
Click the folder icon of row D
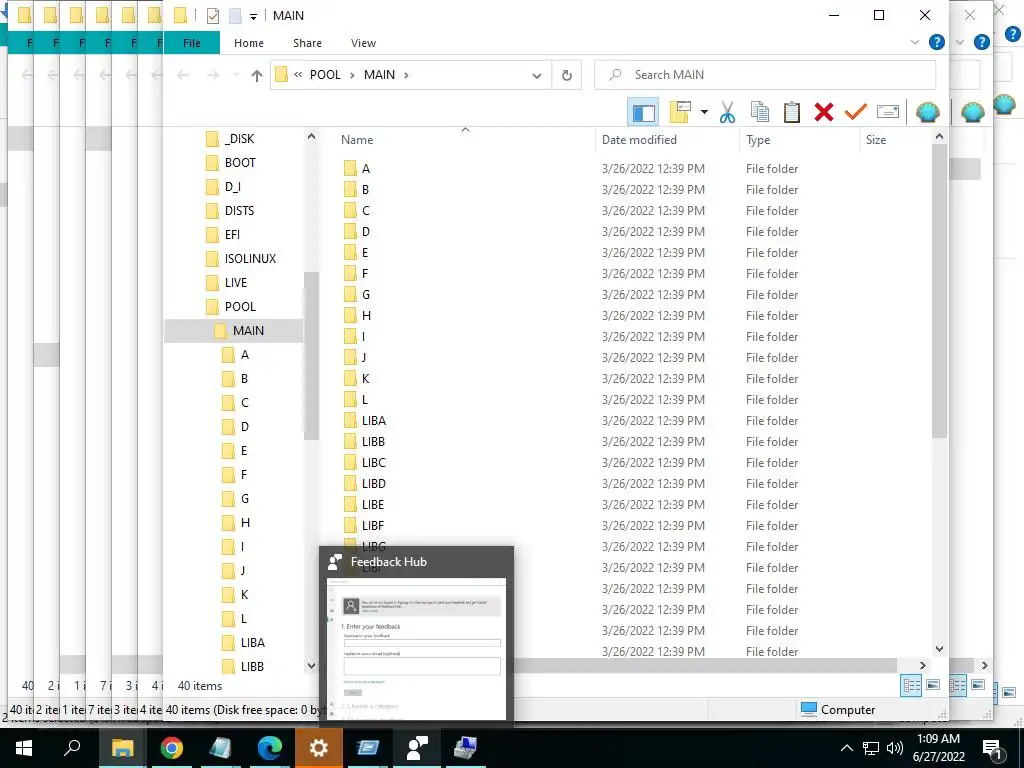[x=350, y=232]
